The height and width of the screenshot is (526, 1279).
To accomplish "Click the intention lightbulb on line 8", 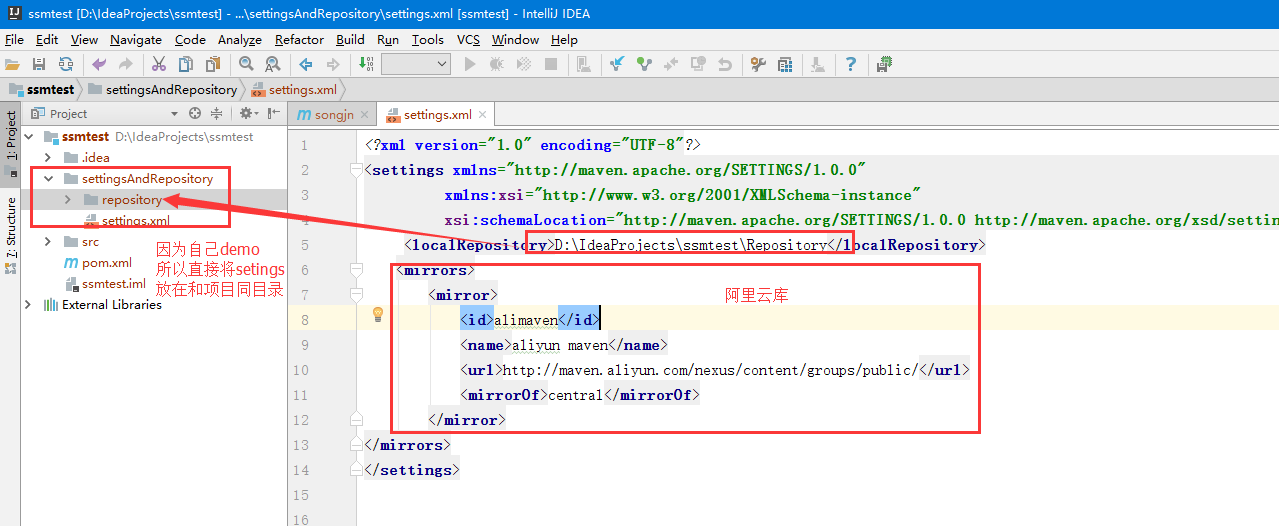I will (x=378, y=314).
